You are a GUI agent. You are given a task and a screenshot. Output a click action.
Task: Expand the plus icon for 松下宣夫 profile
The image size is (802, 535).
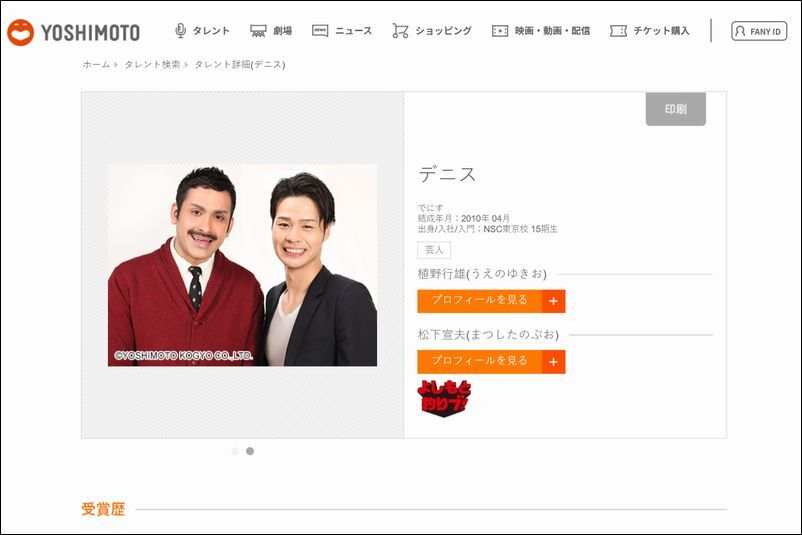[x=553, y=362]
